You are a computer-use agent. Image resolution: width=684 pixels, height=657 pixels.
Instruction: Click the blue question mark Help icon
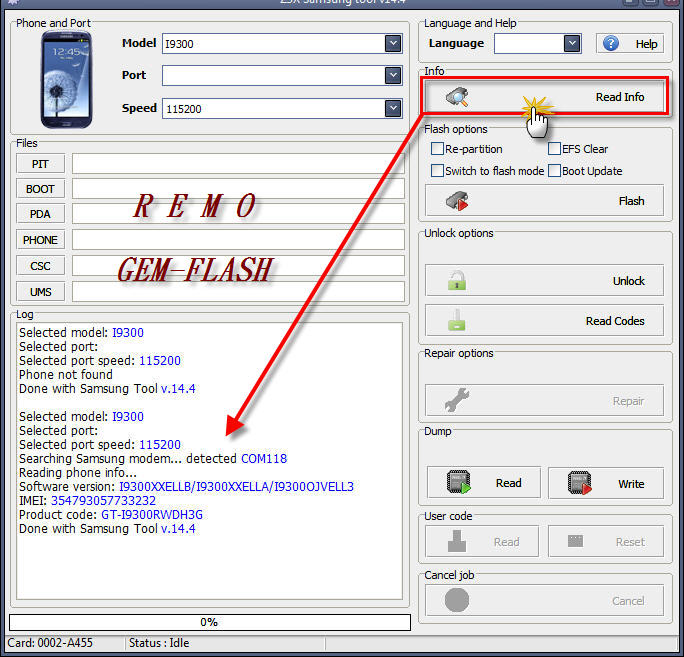click(x=611, y=43)
